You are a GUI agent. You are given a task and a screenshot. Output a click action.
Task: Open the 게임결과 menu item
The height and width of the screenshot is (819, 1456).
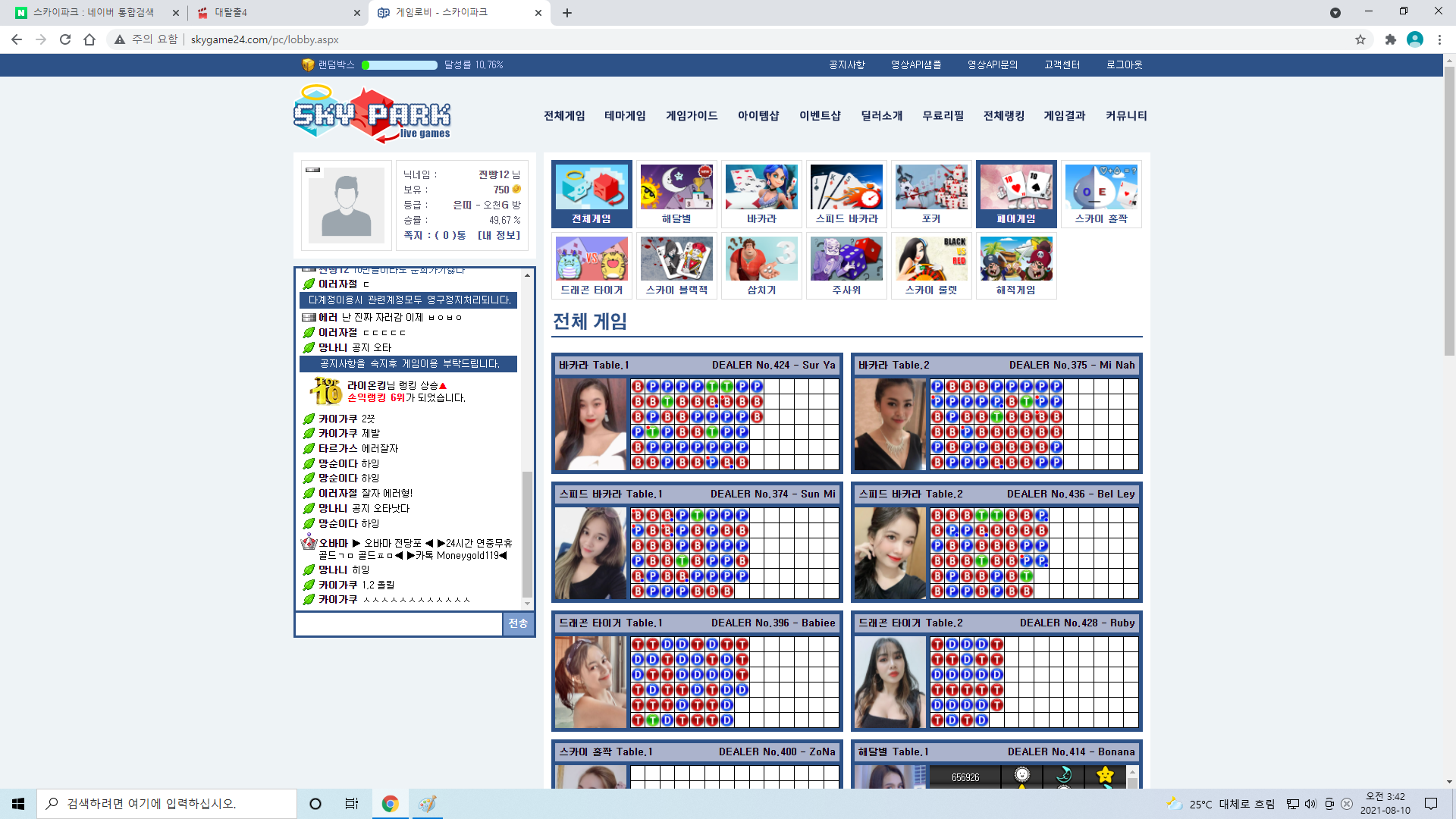coord(1065,116)
